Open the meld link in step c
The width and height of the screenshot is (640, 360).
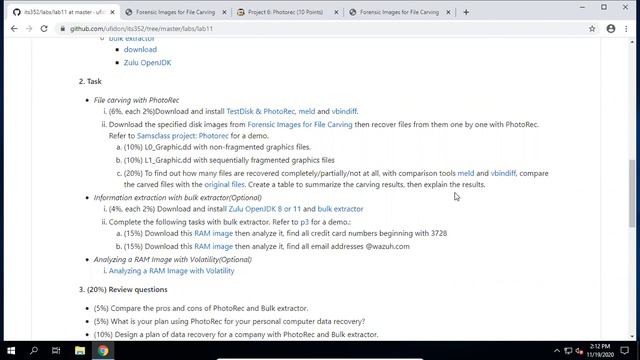(x=466, y=173)
